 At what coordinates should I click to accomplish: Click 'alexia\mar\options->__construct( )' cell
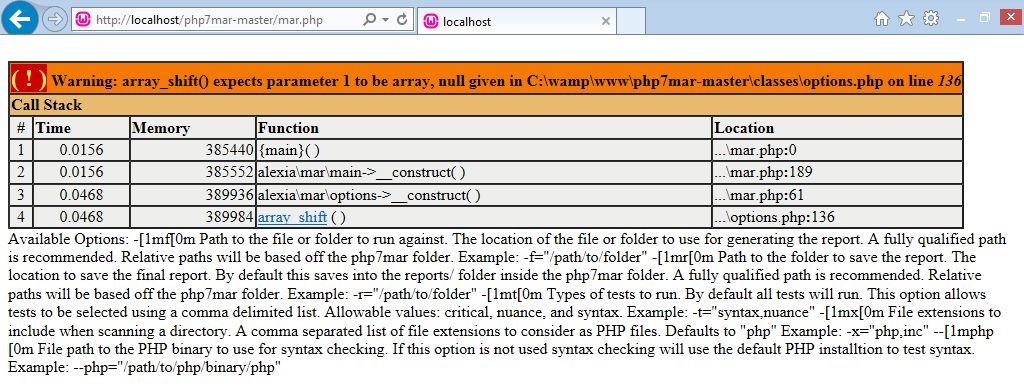pos(483,195)
